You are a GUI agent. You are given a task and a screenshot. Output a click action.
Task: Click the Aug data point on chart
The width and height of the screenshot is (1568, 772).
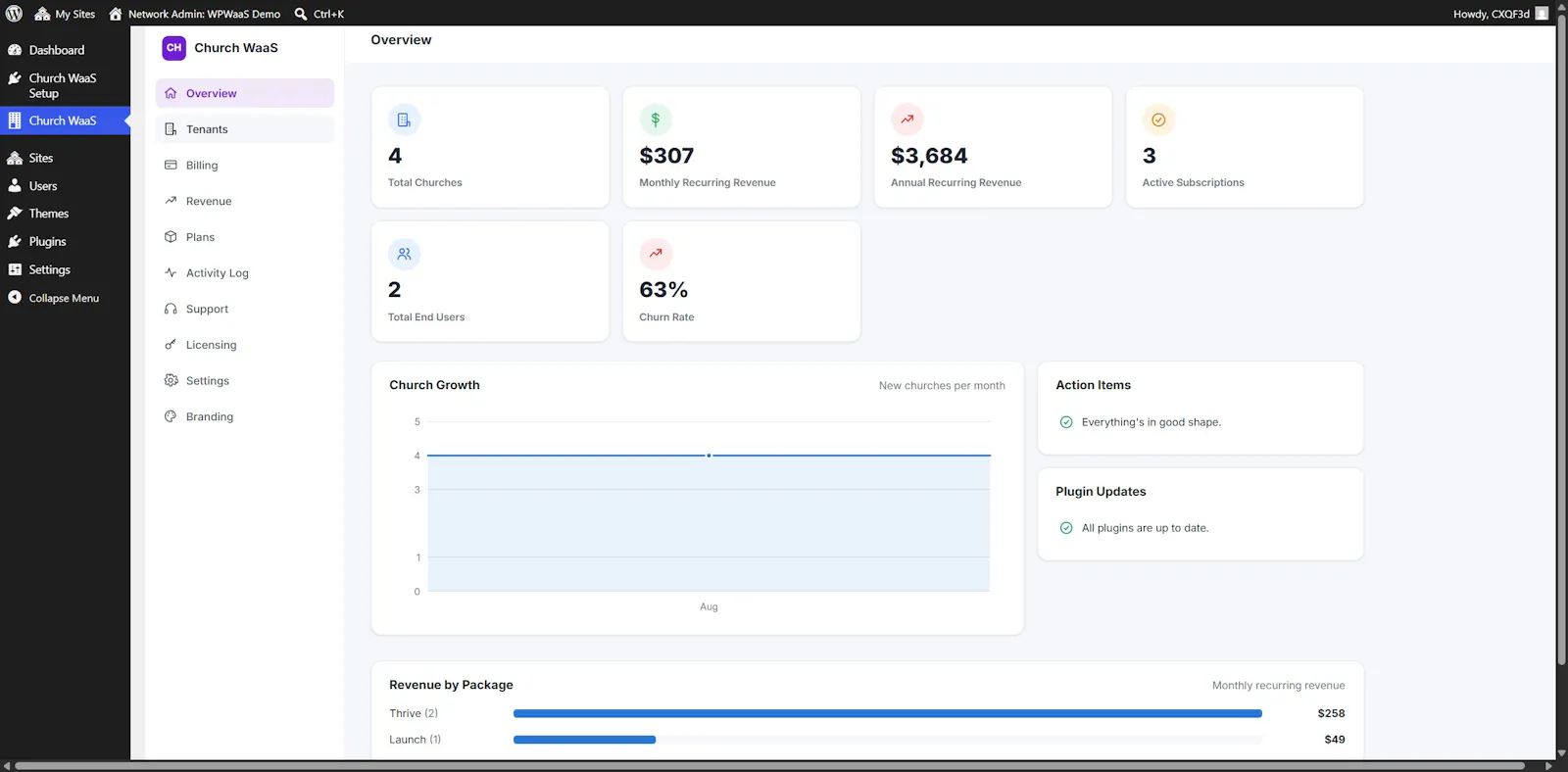tap(709, 456)
